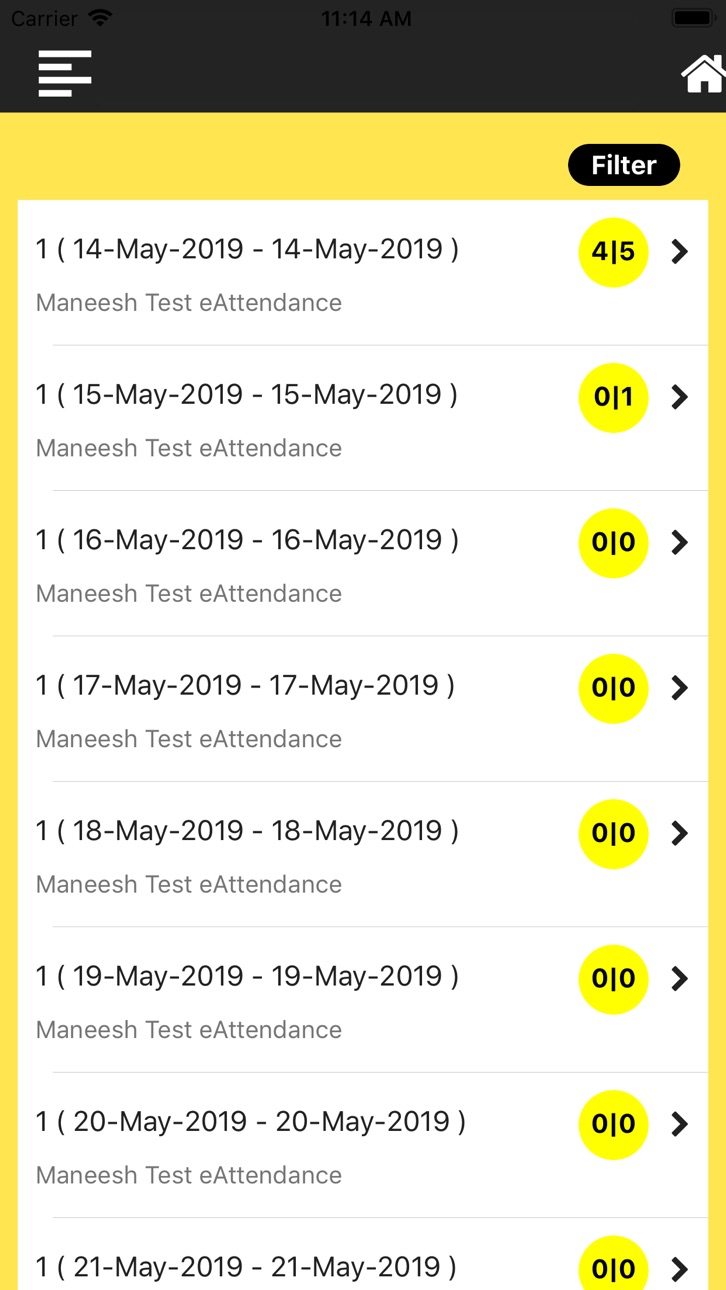Open Maneesh Test eAttendance under 20-May-2019
726x1290 pixels.
[189, 1175]
